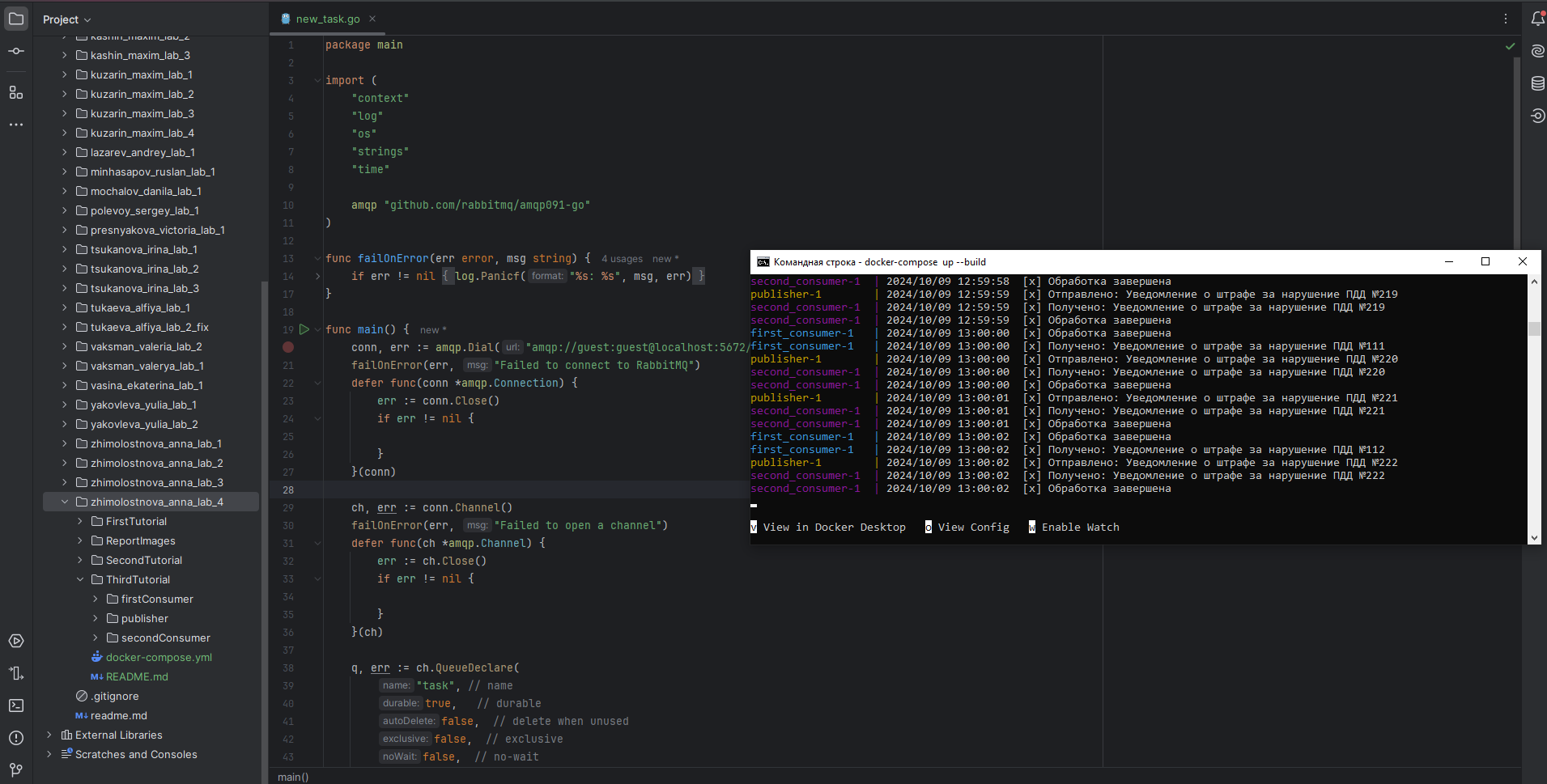Open the editor tab options menu
Viewport: 1547px width, 784px height.
(x=1506, y=19)
